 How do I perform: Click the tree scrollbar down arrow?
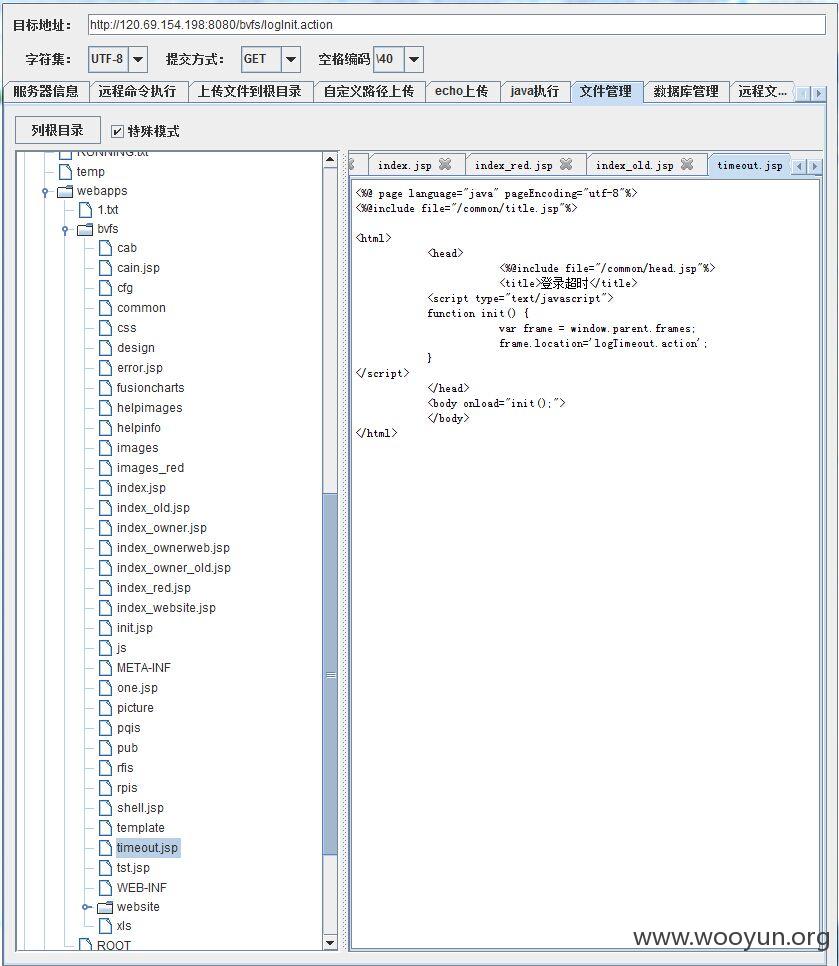click(330, 943)
